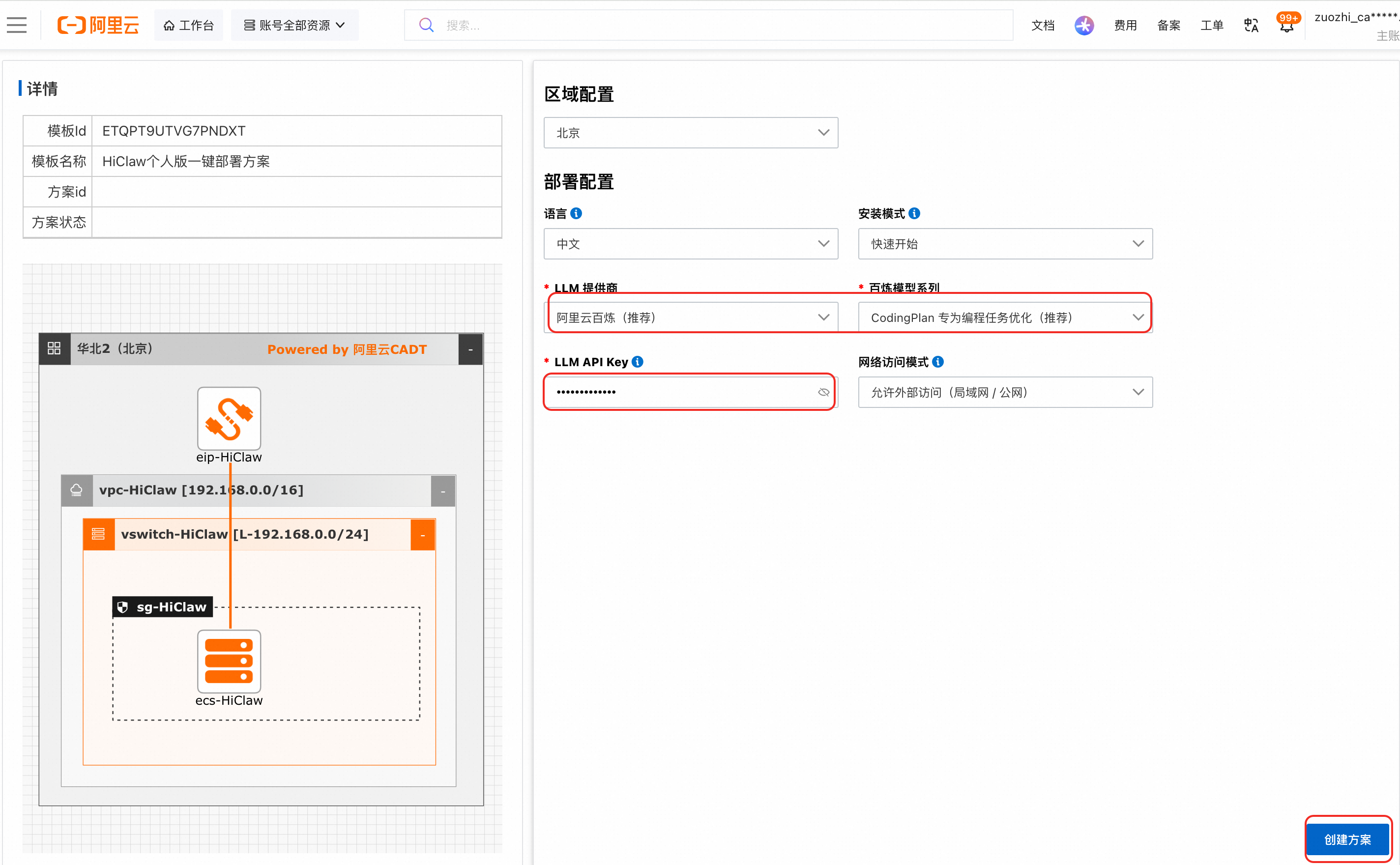Collapse the 华北2（北京） region box
Viewport: 1400px width, 865px height.
(470, 349)
